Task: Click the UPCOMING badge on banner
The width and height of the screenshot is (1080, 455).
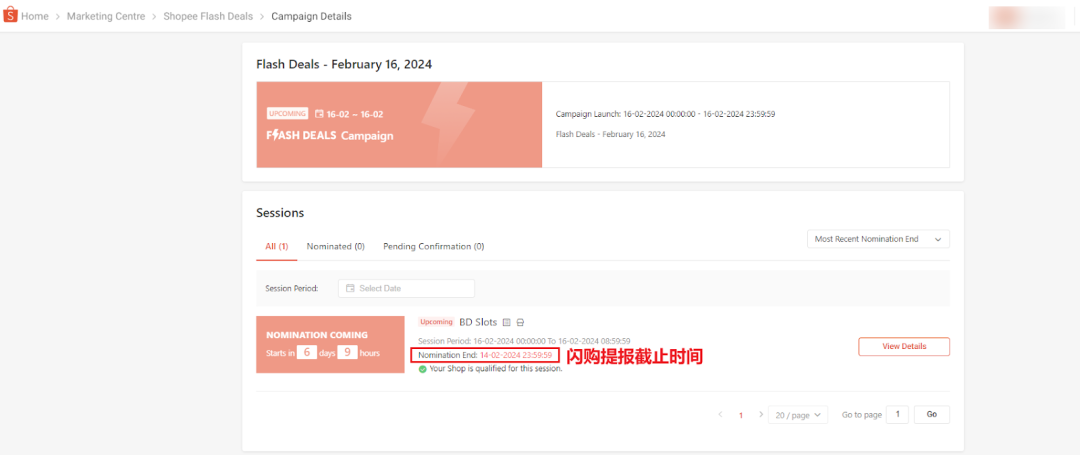Action: (x=287, y=114)
